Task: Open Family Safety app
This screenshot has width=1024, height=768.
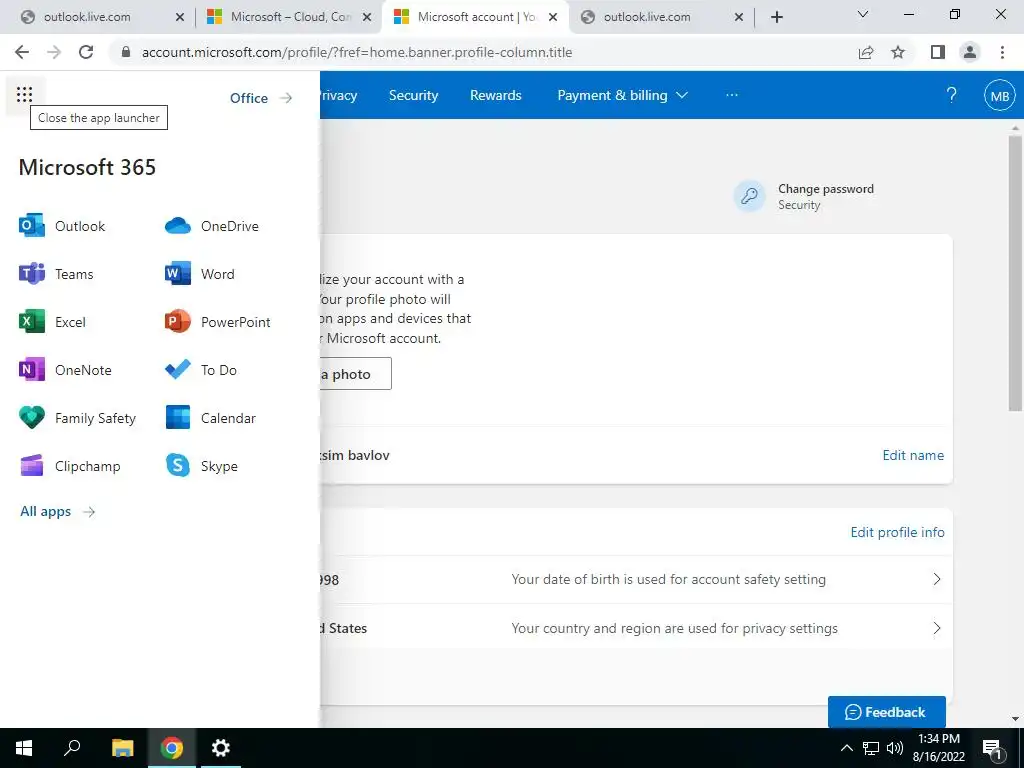Action: [x=77, y=418]
